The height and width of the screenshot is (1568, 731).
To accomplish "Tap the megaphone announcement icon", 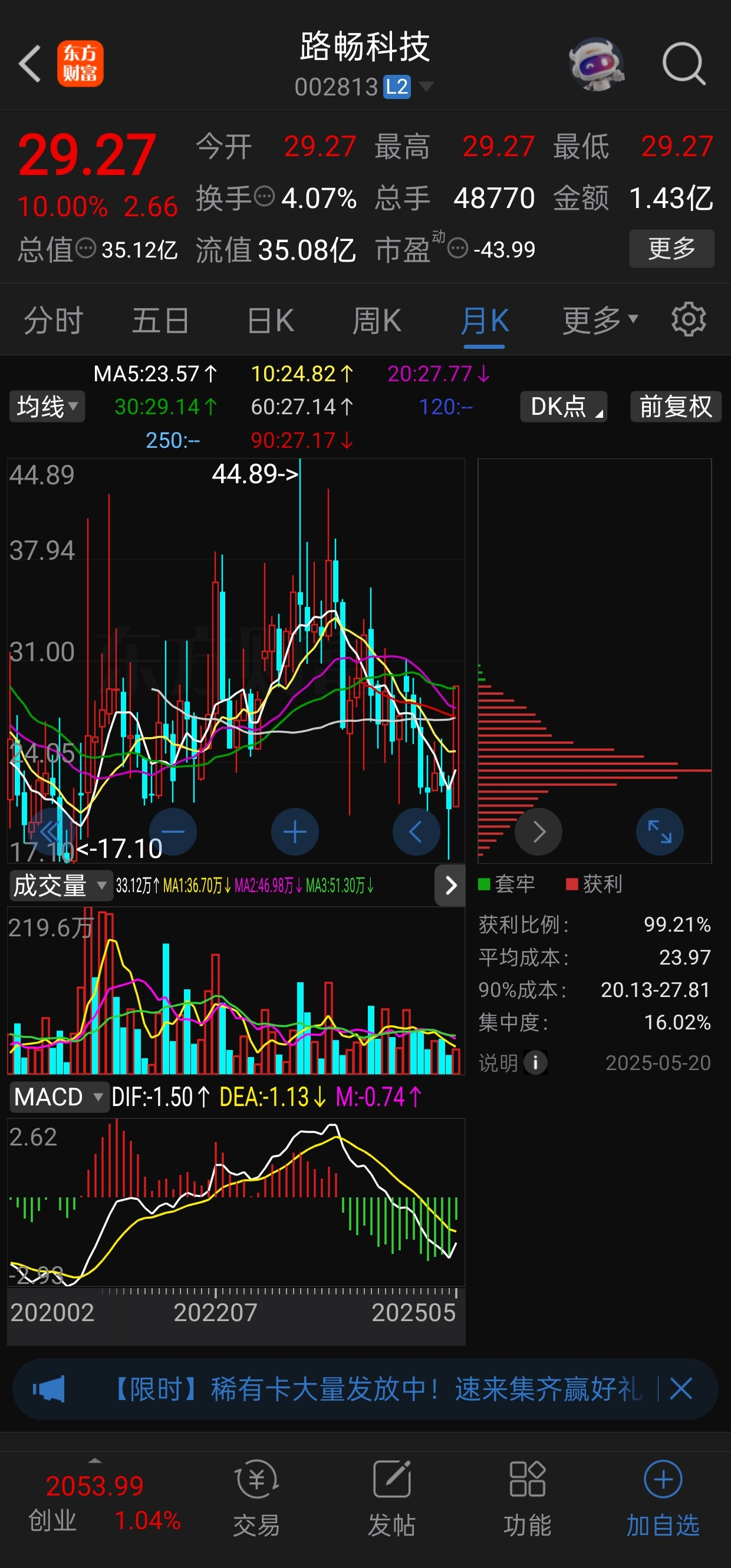I will click(49, 1389).
